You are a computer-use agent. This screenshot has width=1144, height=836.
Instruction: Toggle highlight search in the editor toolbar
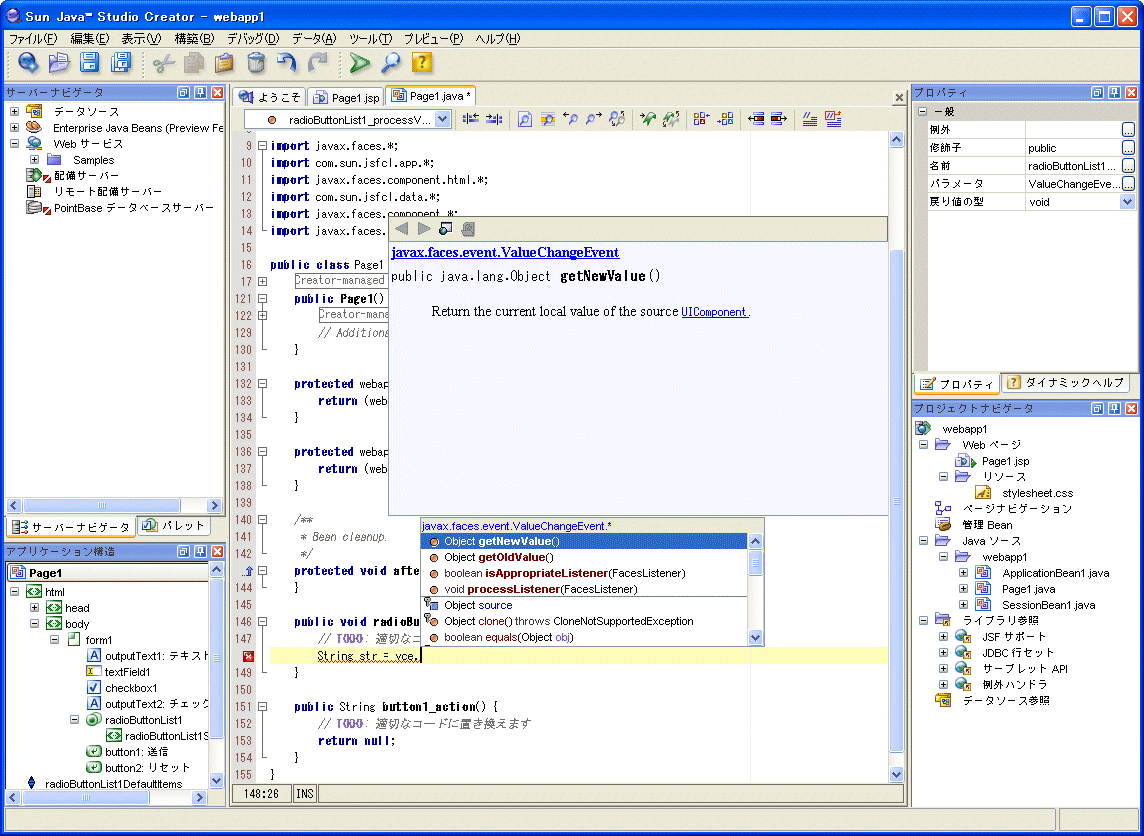click(548, 119)
